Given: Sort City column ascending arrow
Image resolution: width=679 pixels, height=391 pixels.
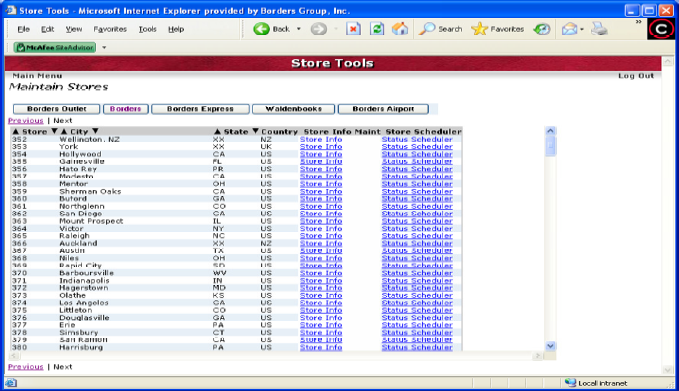Looking at the screenshot, I should click(64, 131).
